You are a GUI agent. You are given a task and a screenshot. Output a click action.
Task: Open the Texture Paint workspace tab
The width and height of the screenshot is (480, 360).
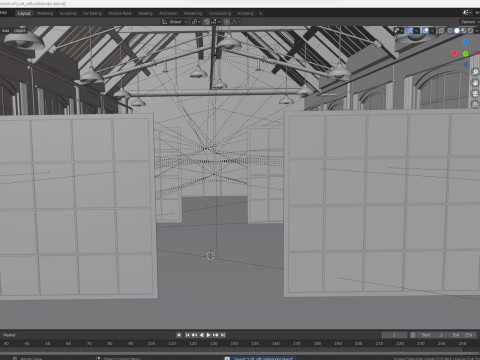(120, 13)
